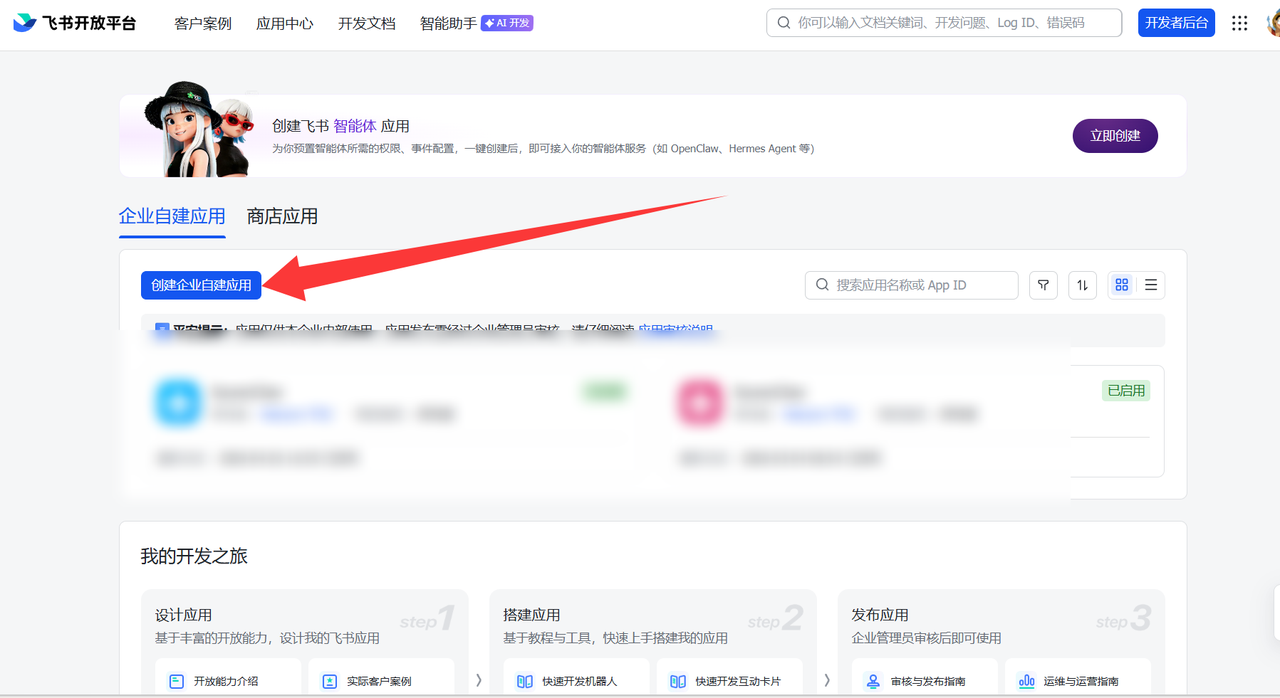Click the pink app icon card

coord(701,401)
